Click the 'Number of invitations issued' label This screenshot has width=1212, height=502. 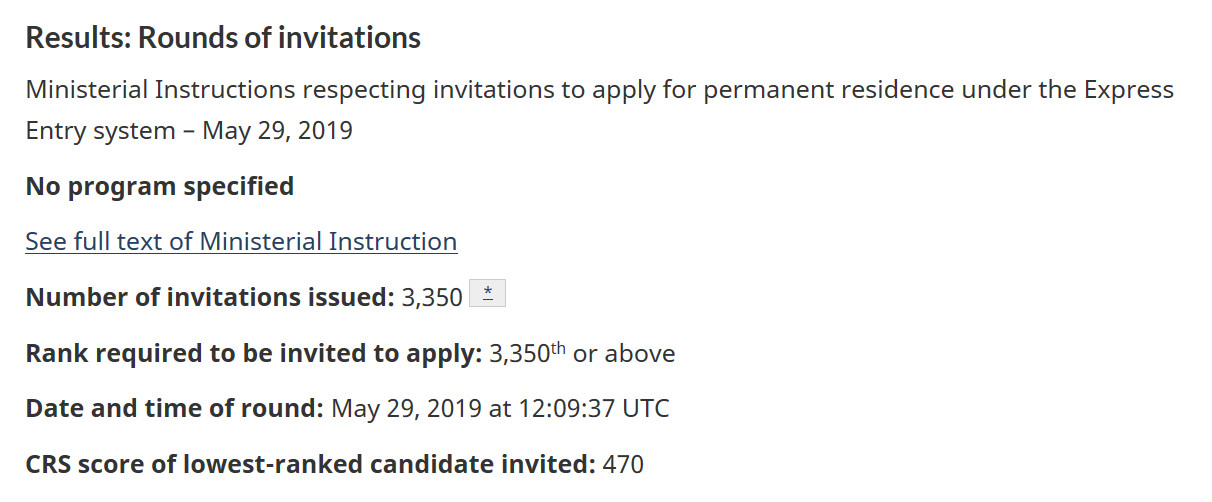point(210,297)
